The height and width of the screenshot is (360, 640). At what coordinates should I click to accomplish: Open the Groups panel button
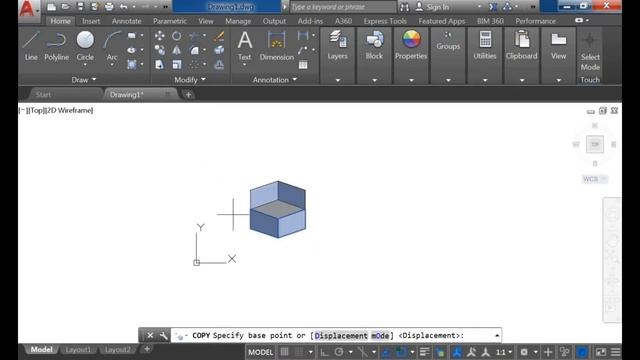coord(448,41)
